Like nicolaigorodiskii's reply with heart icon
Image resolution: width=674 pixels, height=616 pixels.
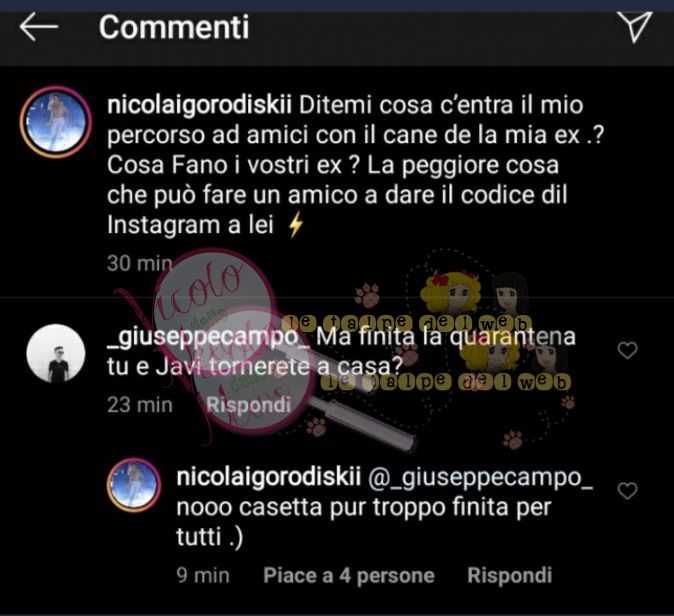(x=627, y=491)
